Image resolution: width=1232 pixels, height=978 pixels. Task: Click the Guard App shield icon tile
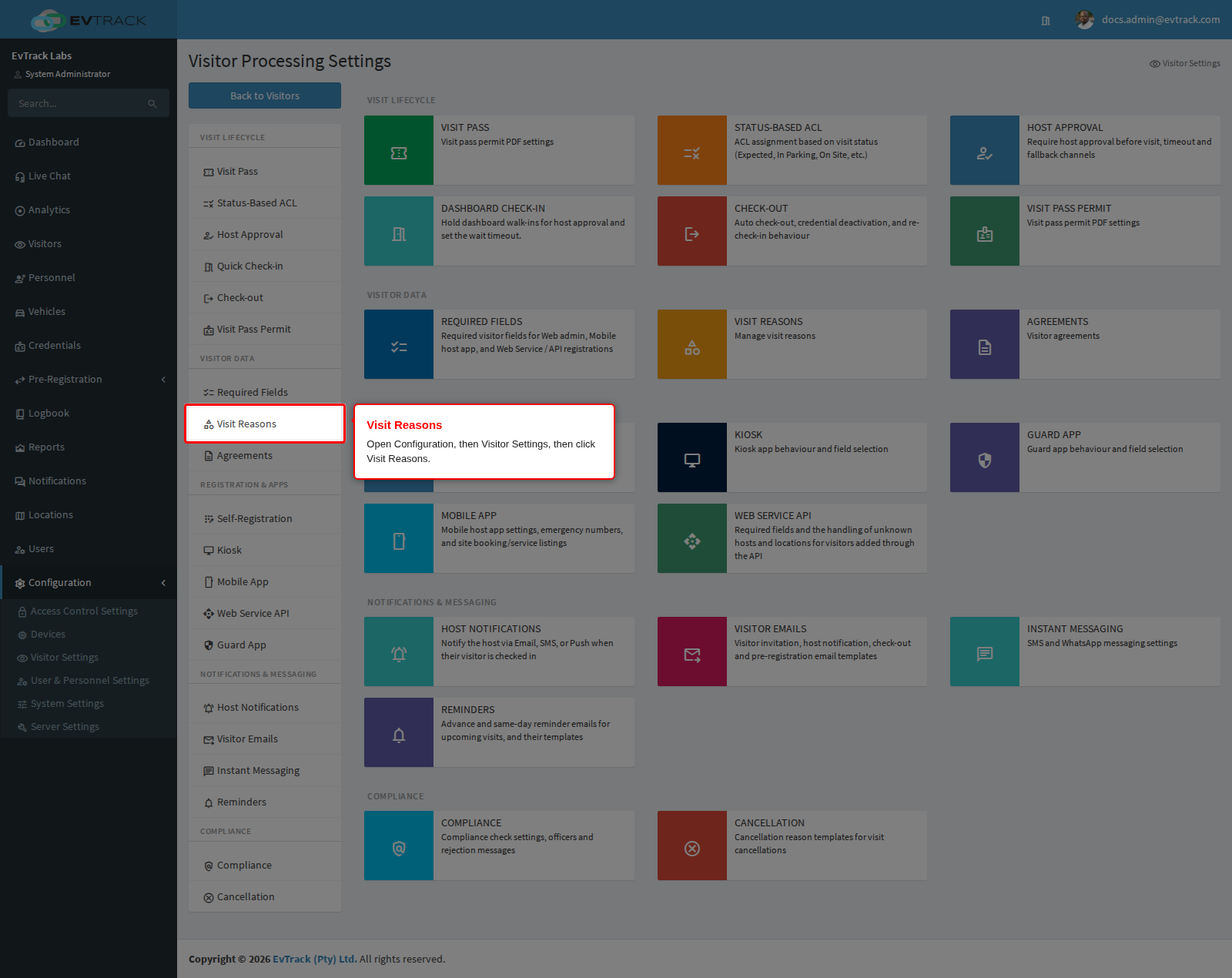click(x=985, y=457)
